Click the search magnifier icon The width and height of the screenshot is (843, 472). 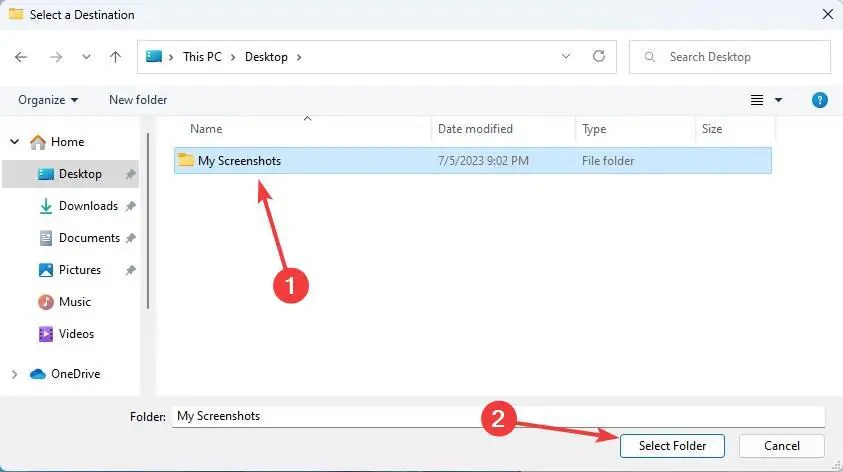tap(649, 56)
